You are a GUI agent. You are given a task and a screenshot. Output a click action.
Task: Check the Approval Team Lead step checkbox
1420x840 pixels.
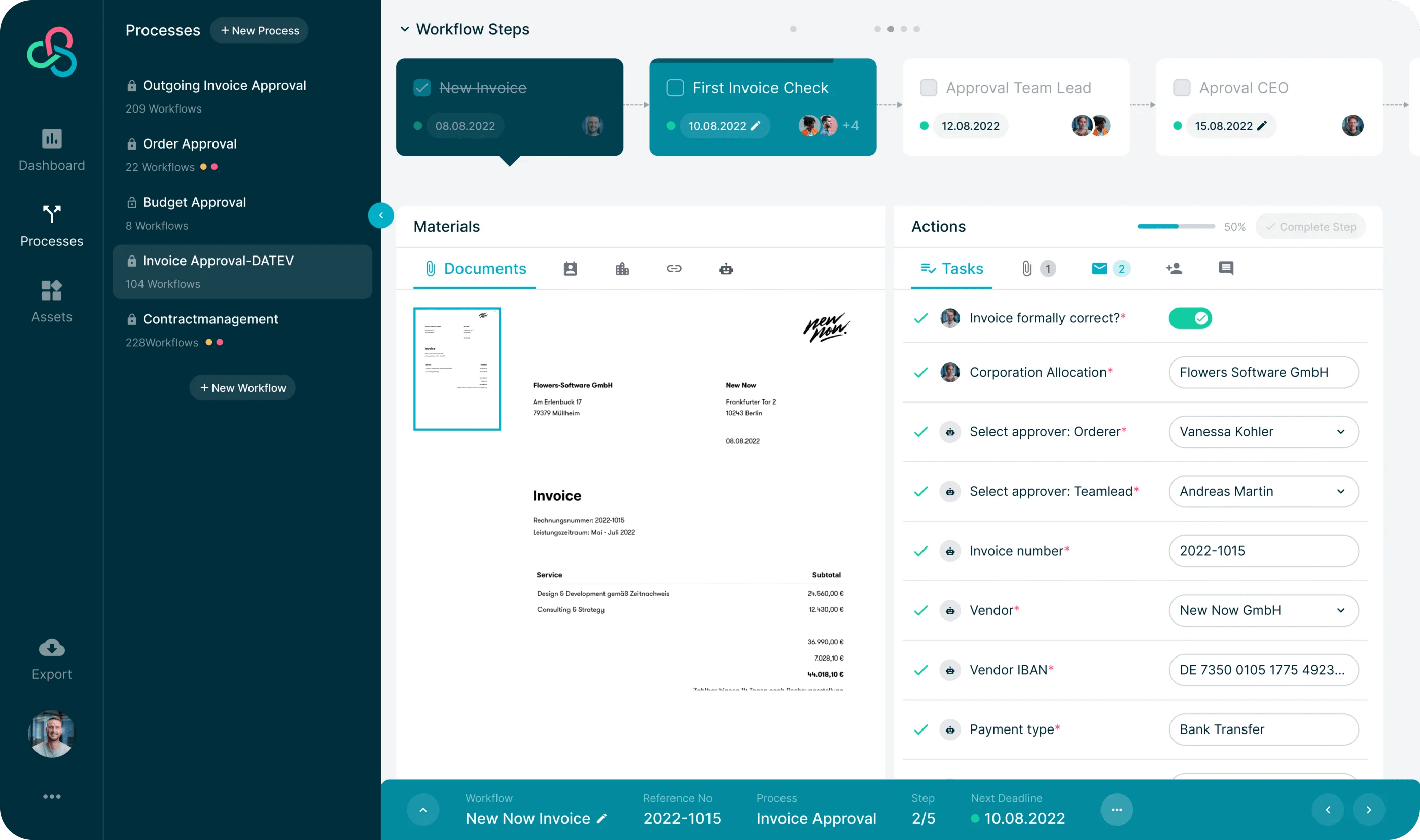click(x=929, y=88)
